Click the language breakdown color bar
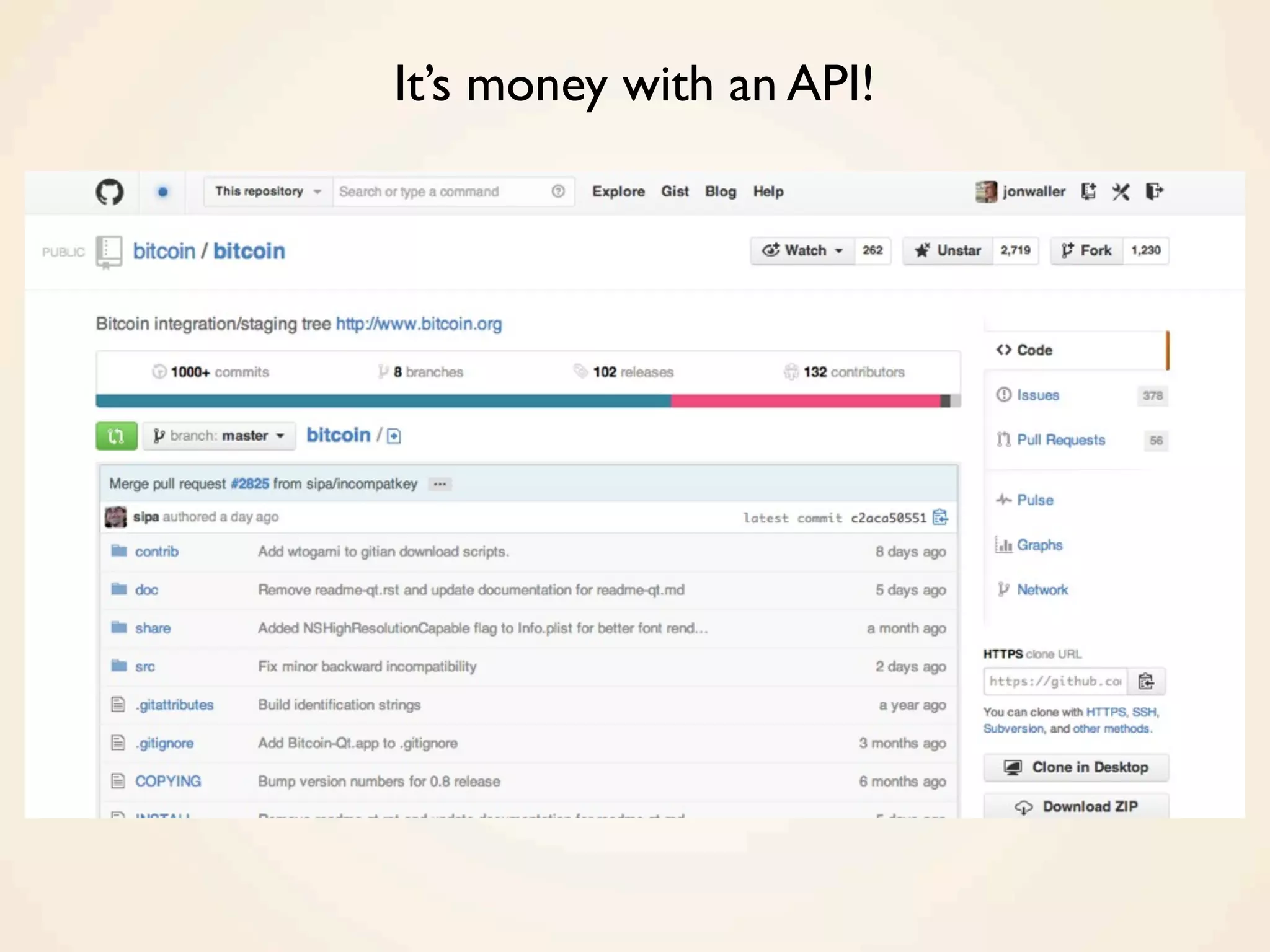The width and height of the screenshot is (1270, 952). click(528, 401)
